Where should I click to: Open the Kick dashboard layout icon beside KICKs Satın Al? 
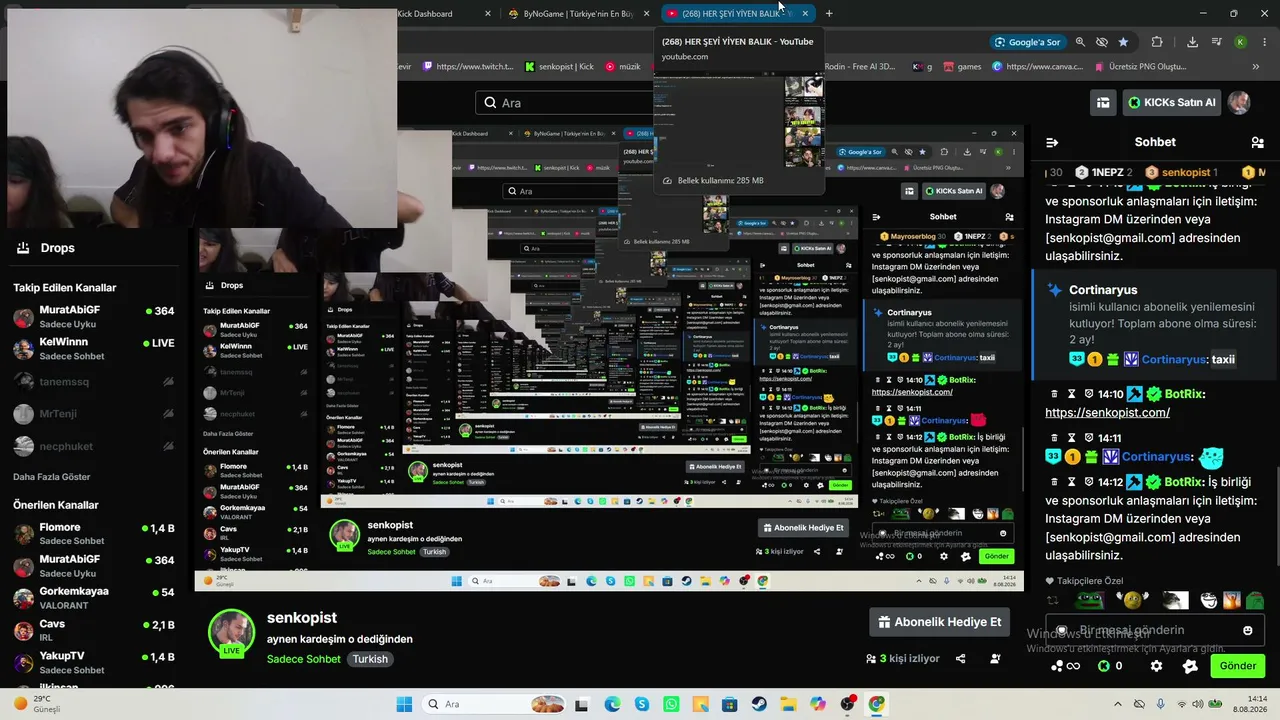pos(1103,102)
